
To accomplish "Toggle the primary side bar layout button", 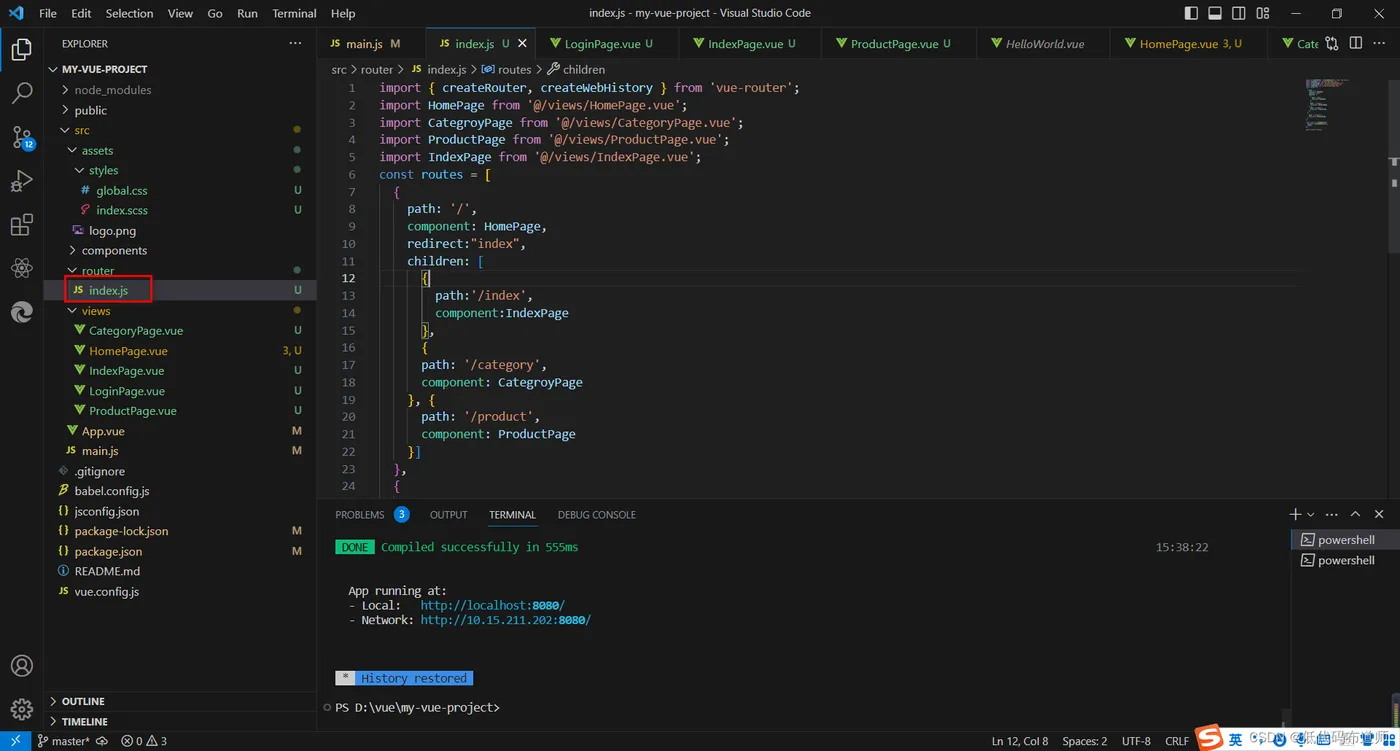I will pyautogui.click(x=1191, y=13).
